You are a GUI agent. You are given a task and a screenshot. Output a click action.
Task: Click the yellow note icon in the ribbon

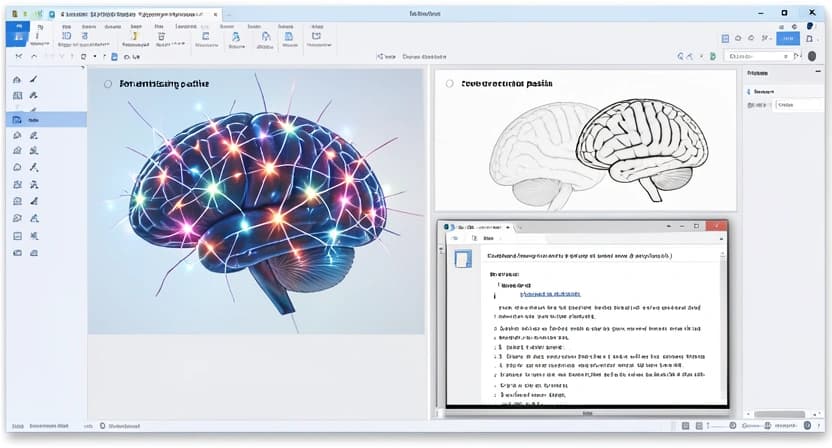[135, 36]
